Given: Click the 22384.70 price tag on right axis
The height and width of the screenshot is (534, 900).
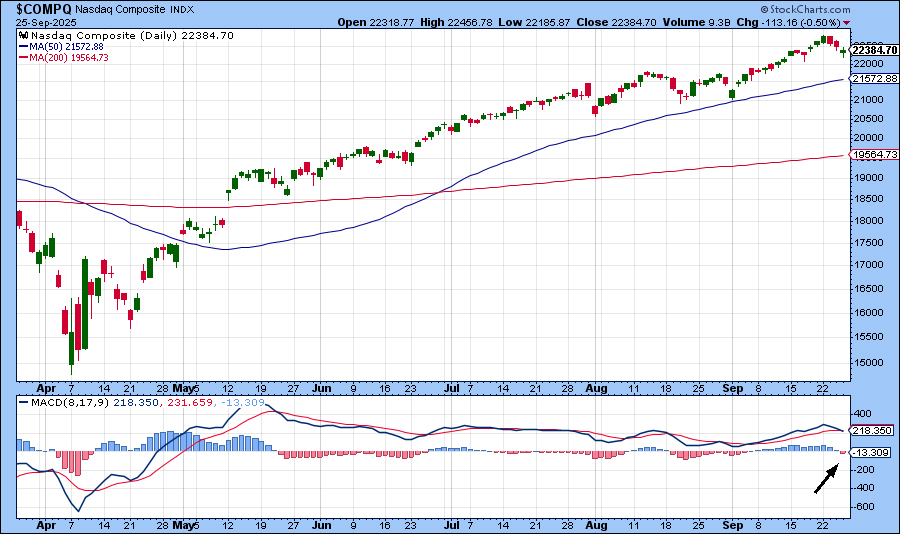Looking at the screenshot, I should 874,51.
